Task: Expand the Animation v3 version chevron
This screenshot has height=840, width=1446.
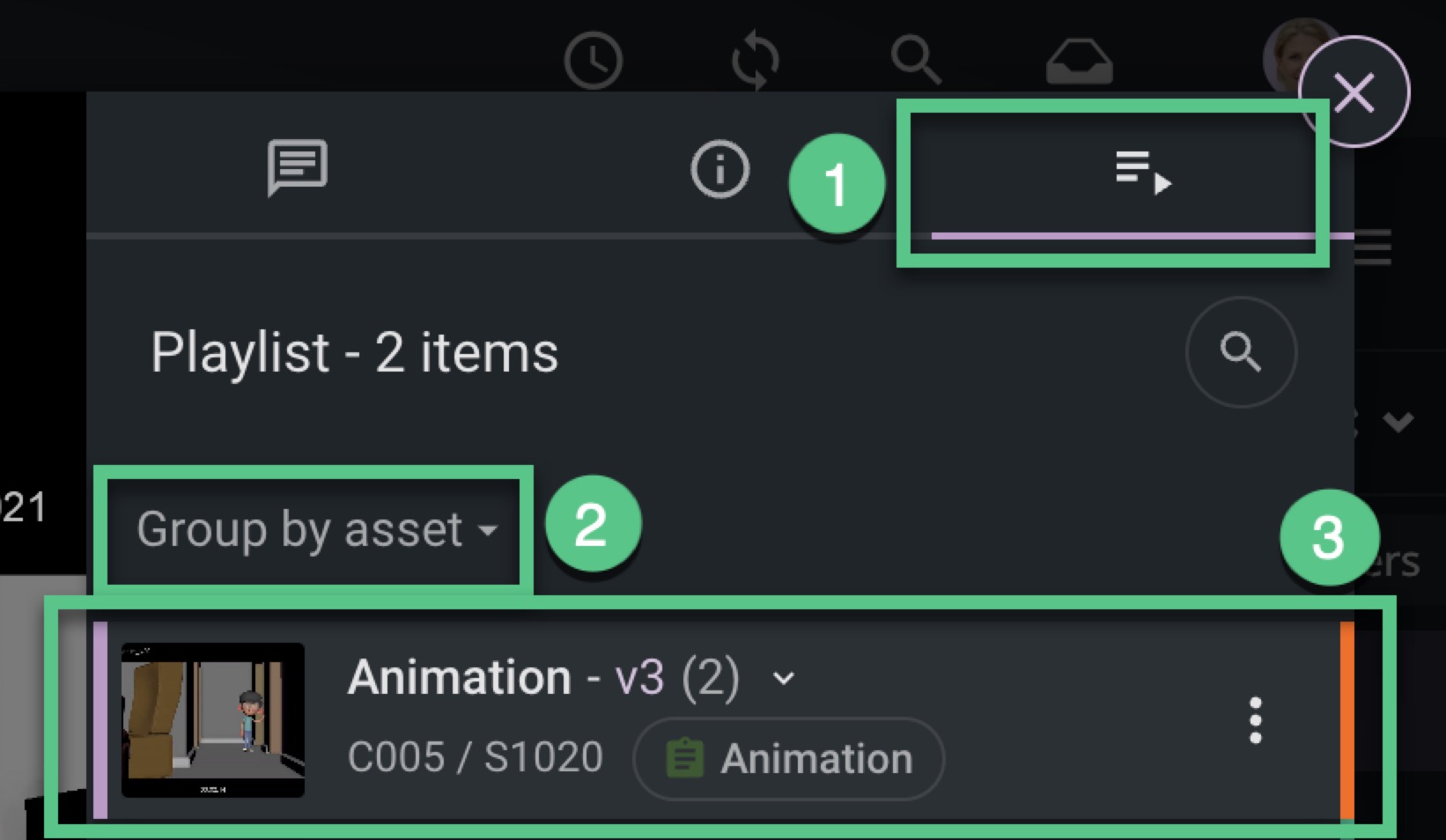Action: tap(784, 679)
